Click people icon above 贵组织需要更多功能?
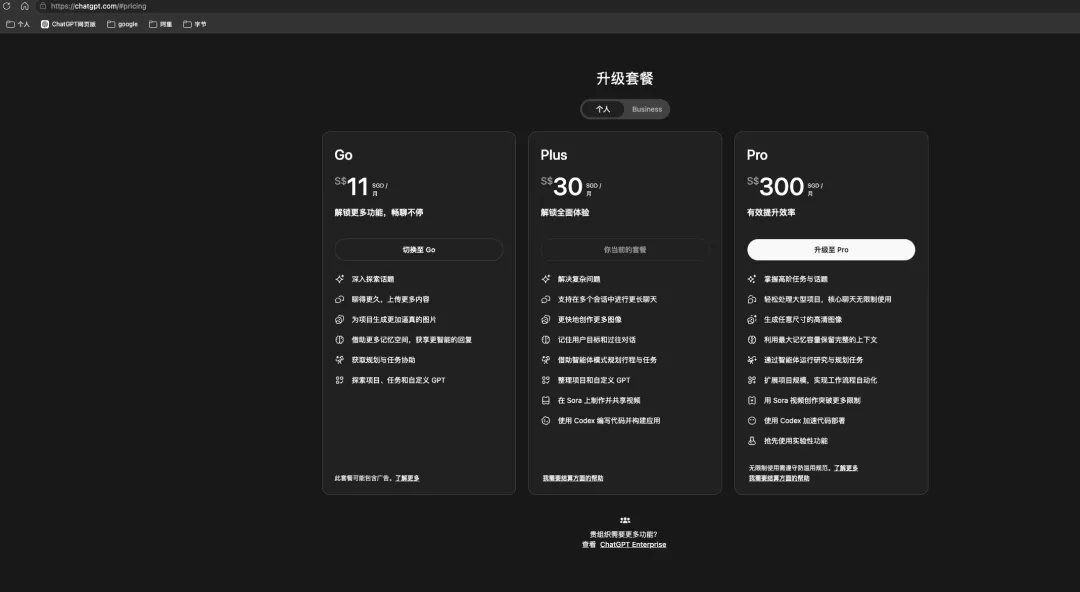 (625, 520)
